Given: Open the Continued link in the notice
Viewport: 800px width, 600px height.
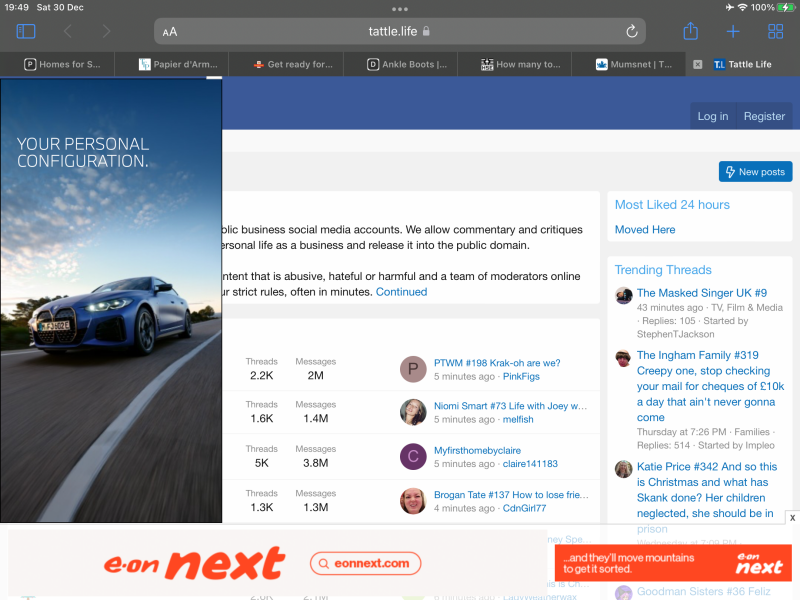Looking at the screenshot, I should [x=402, y=292].
